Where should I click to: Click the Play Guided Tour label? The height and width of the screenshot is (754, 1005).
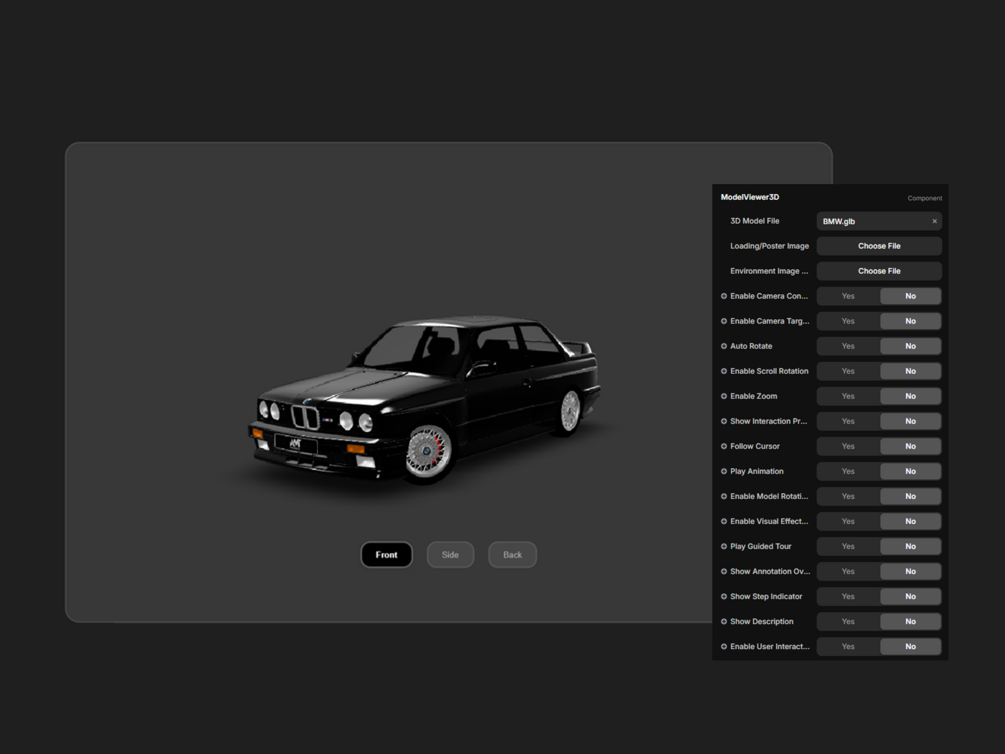point(760,546)
